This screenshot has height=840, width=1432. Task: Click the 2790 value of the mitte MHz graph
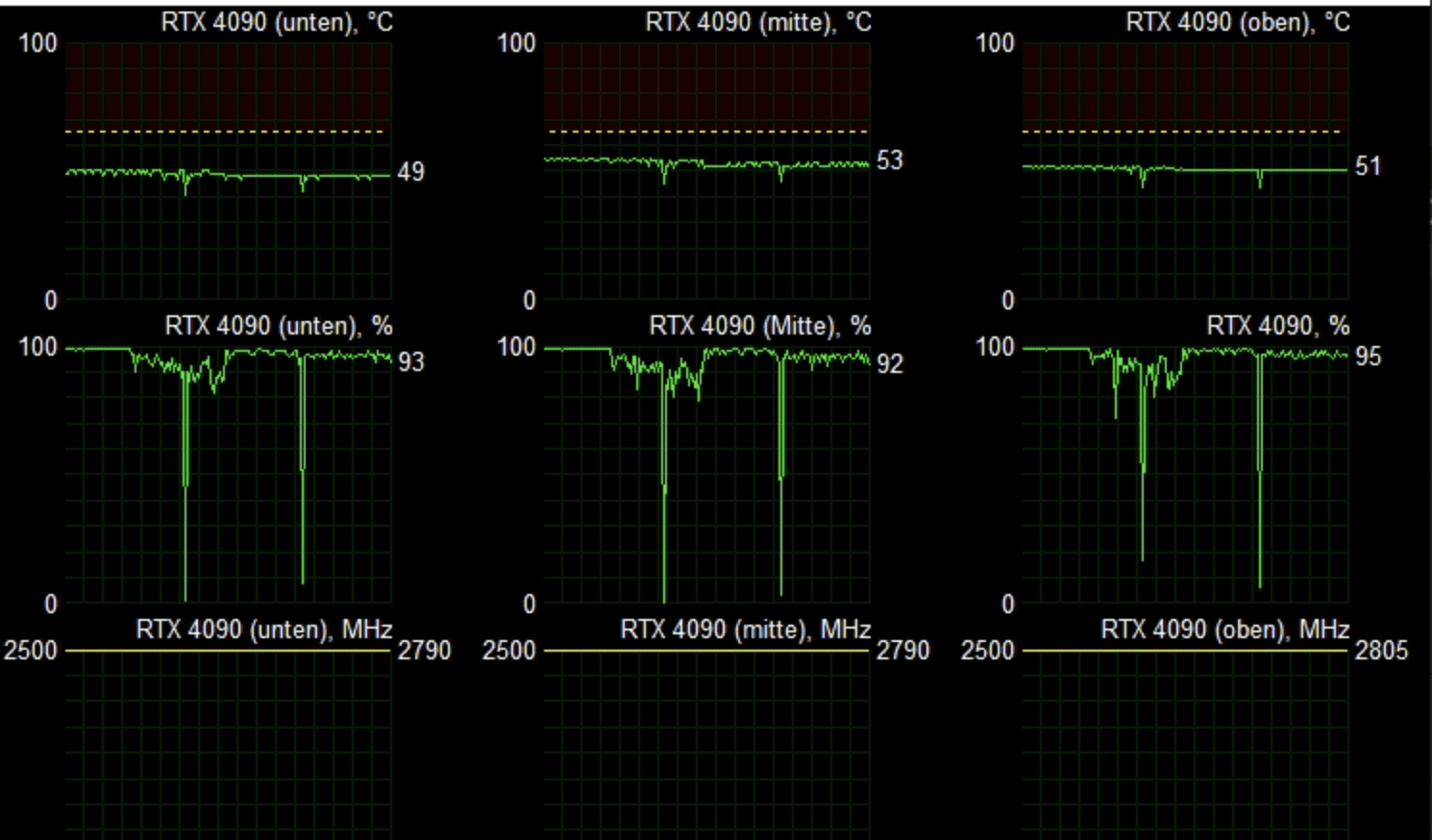[x=902, y=651]
